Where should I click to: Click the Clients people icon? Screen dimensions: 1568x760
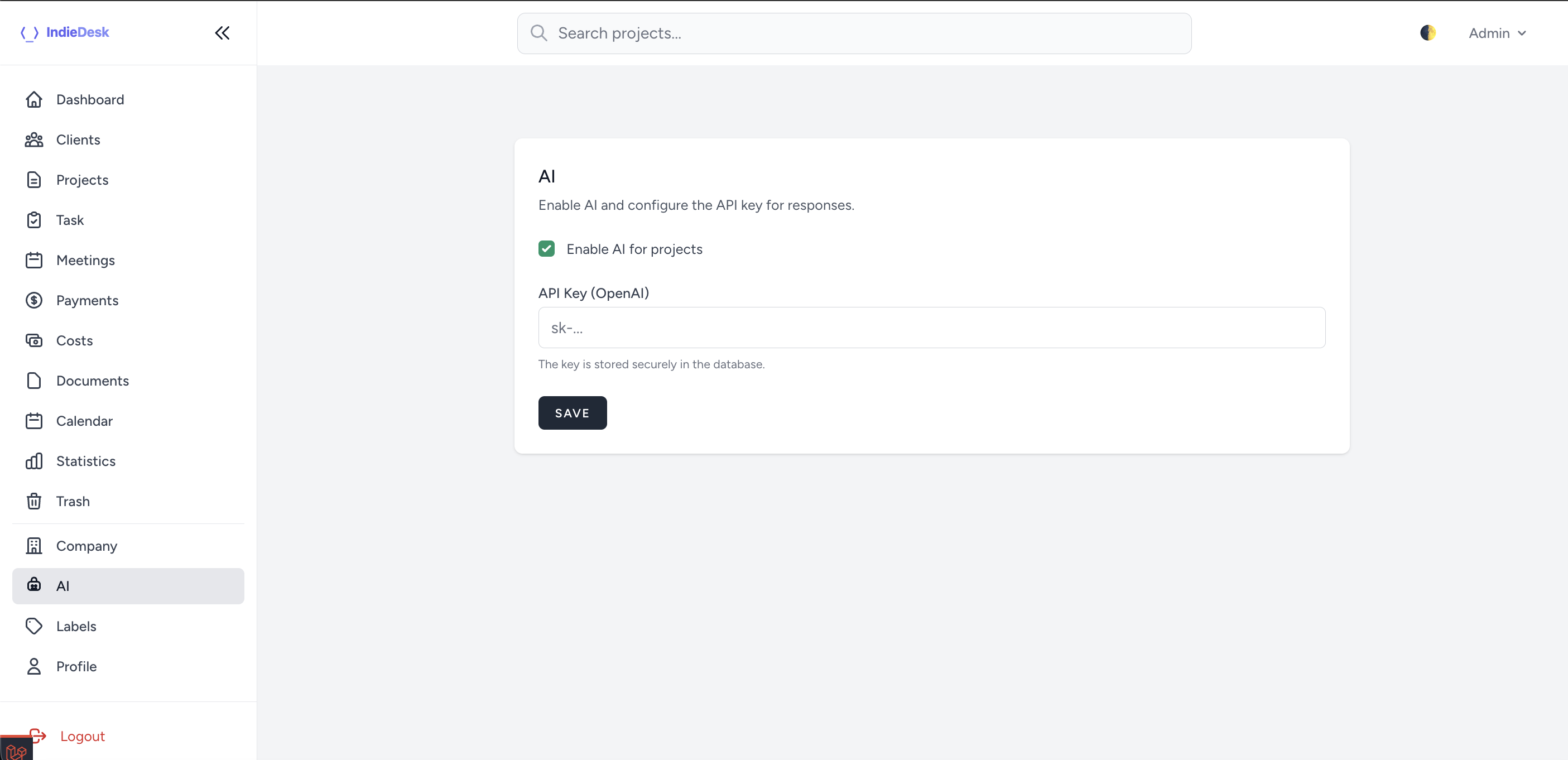pos(34,140)
